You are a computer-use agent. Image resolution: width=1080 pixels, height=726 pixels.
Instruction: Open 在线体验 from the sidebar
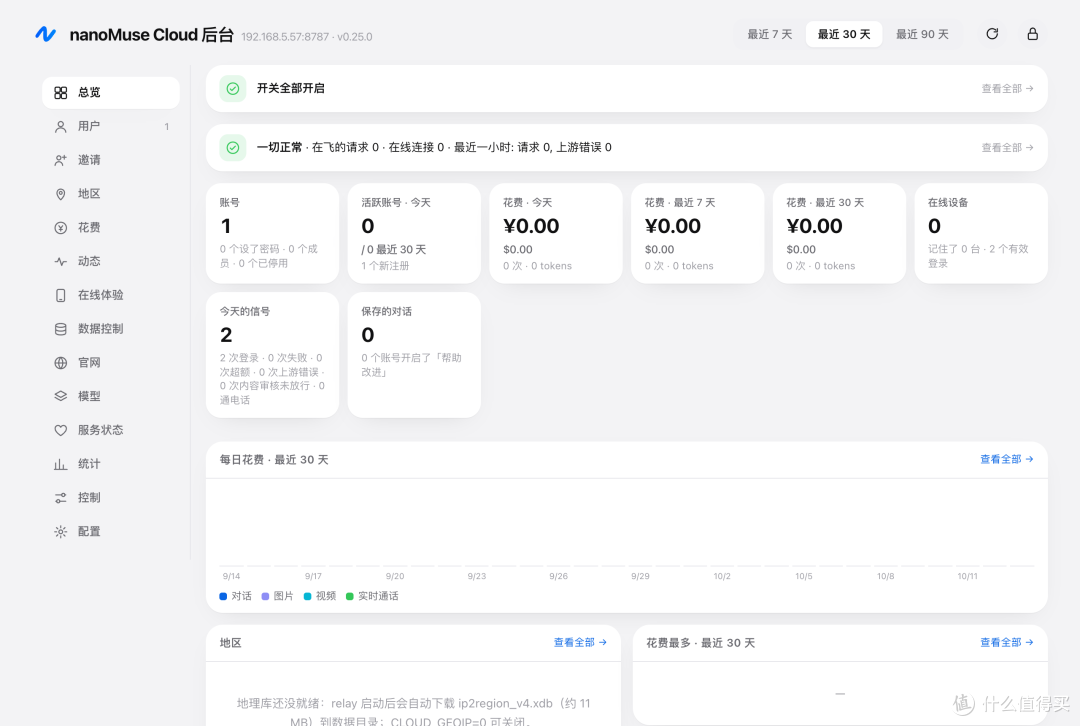point(111,295)
